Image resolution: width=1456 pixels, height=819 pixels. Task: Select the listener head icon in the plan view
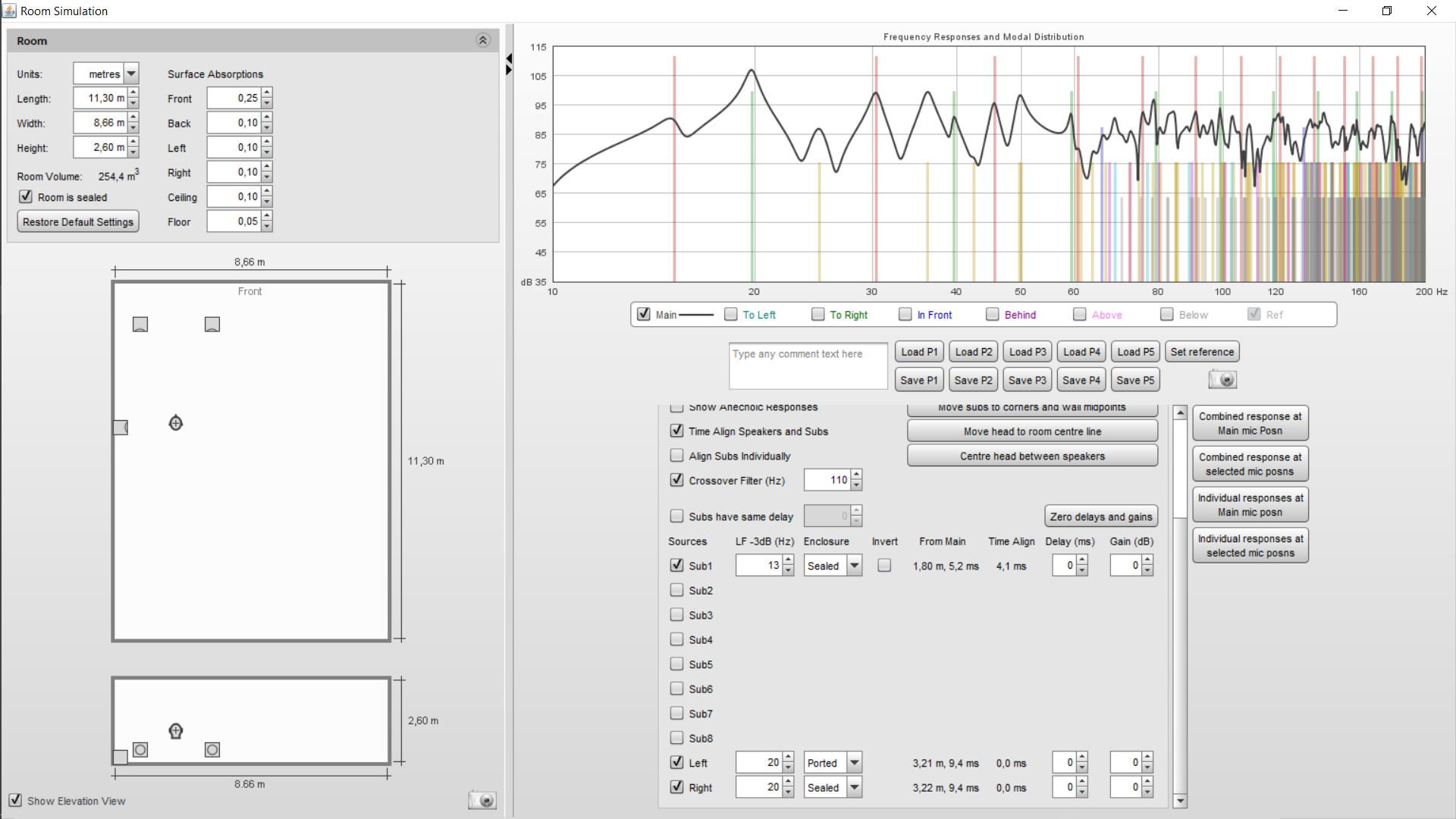175,423
